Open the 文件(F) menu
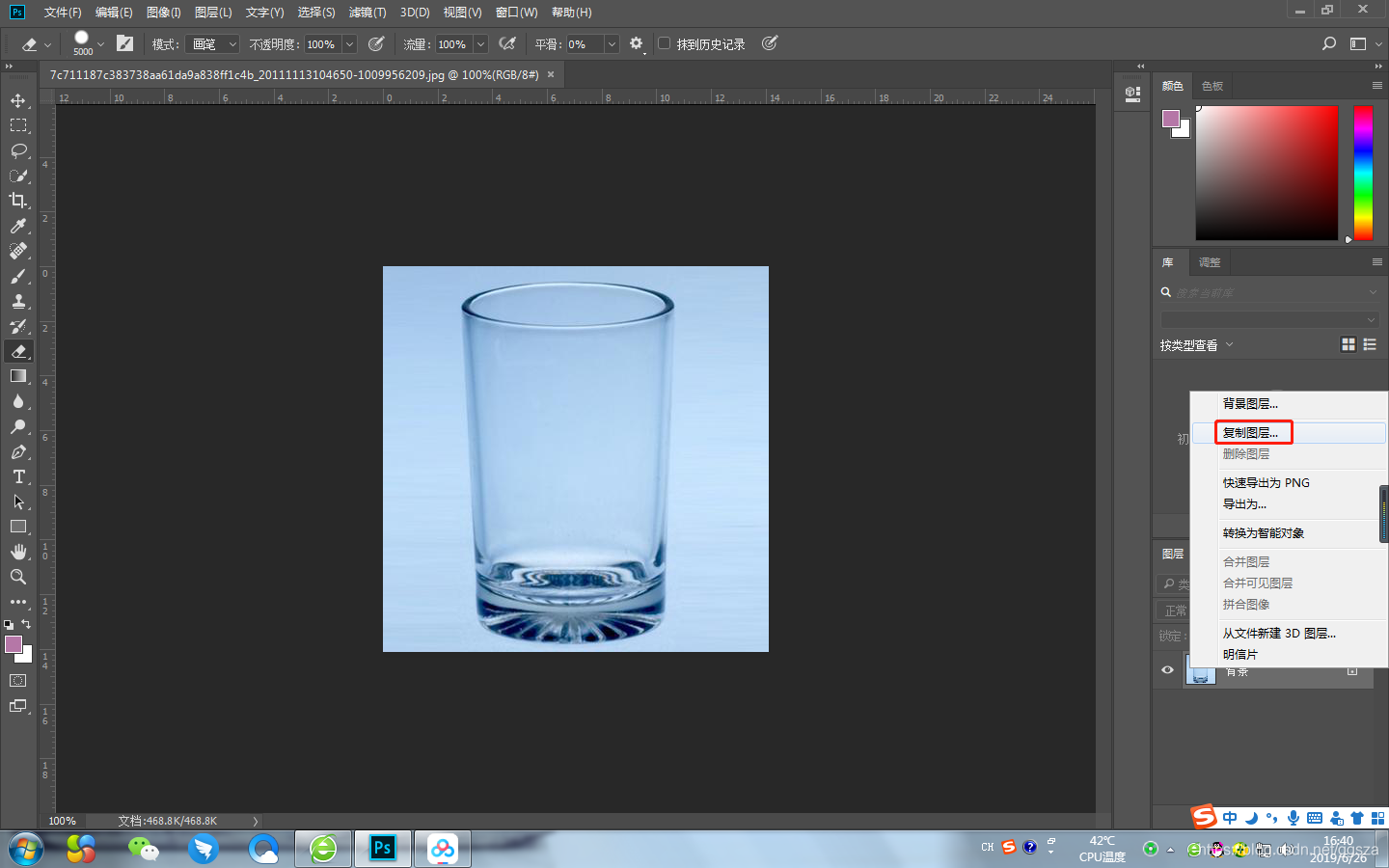Viewport: 1389px width, 868px height. 63,13
